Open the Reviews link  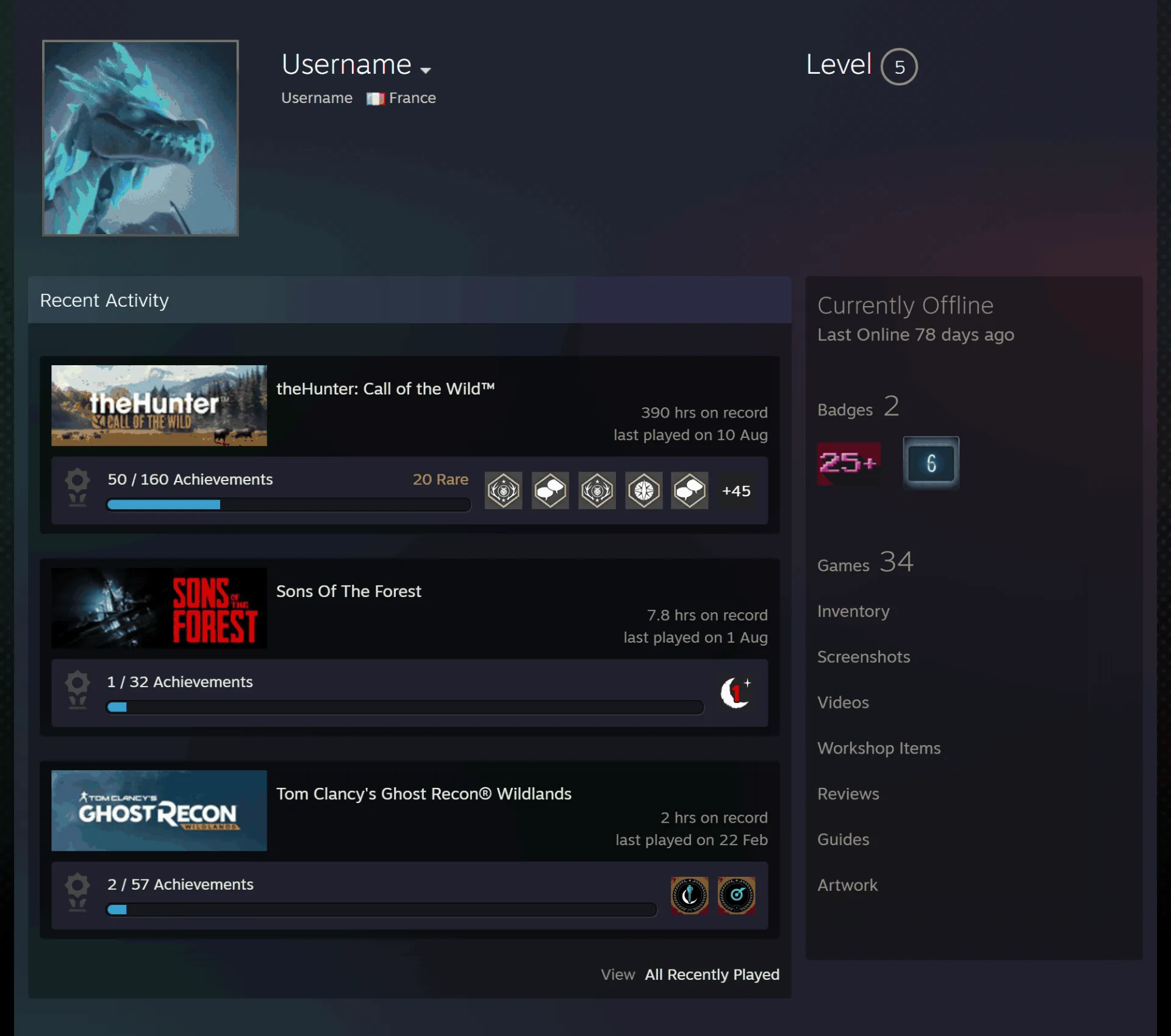click(848, 794)
